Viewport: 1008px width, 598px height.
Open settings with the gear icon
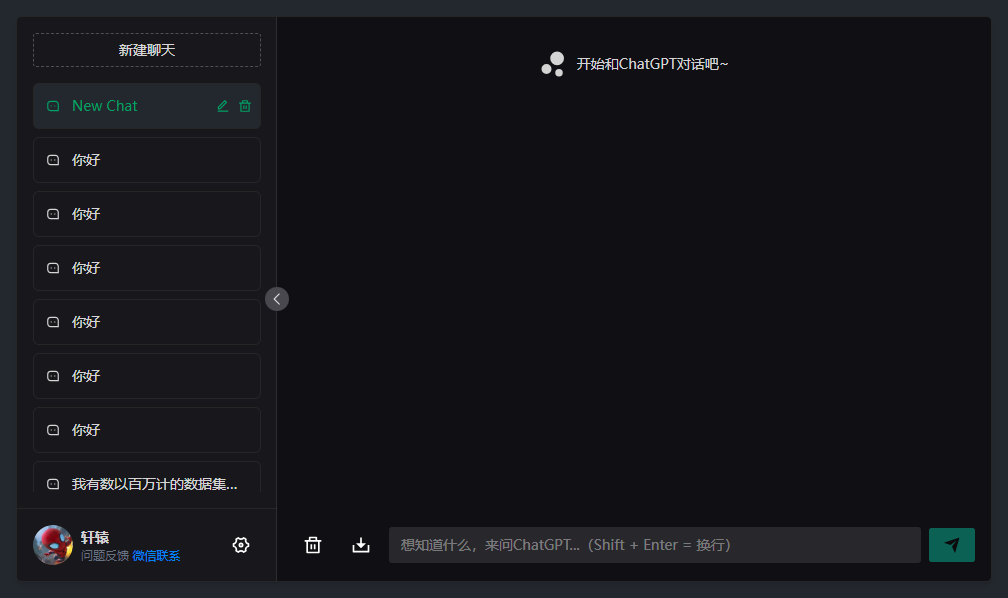click(241, 545)
